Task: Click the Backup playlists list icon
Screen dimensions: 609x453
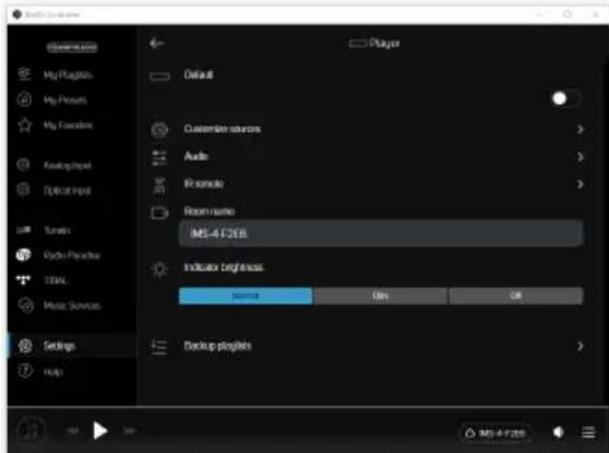Action: (x=159, y=347)
